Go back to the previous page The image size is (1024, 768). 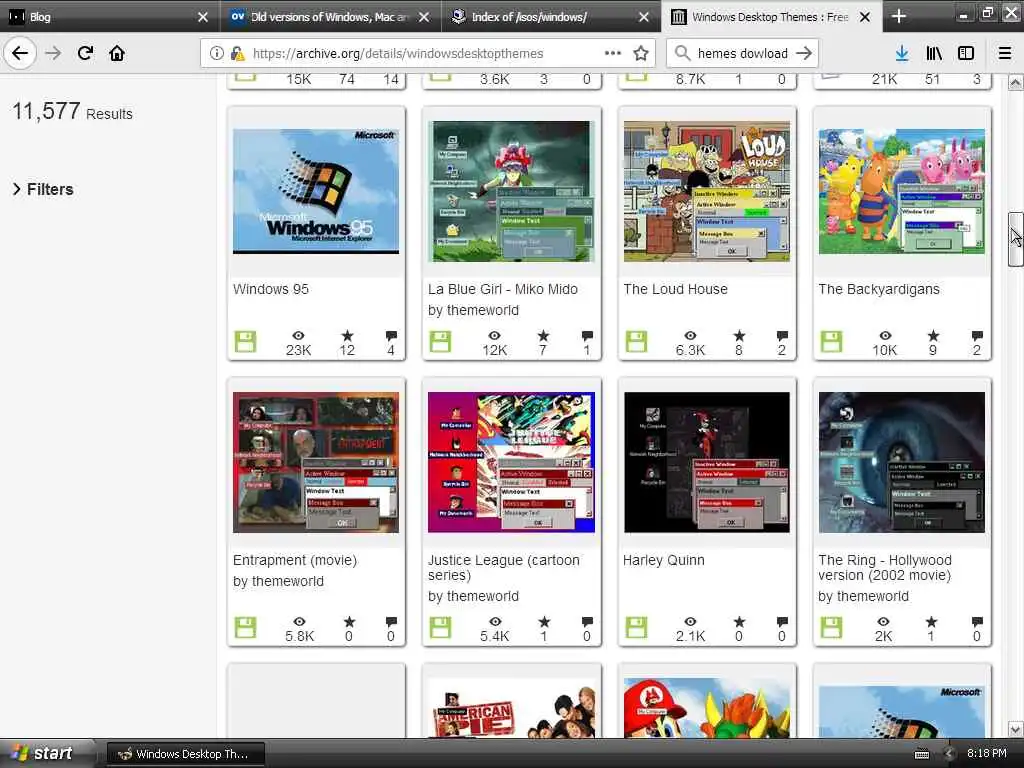(x=20, y=53)
